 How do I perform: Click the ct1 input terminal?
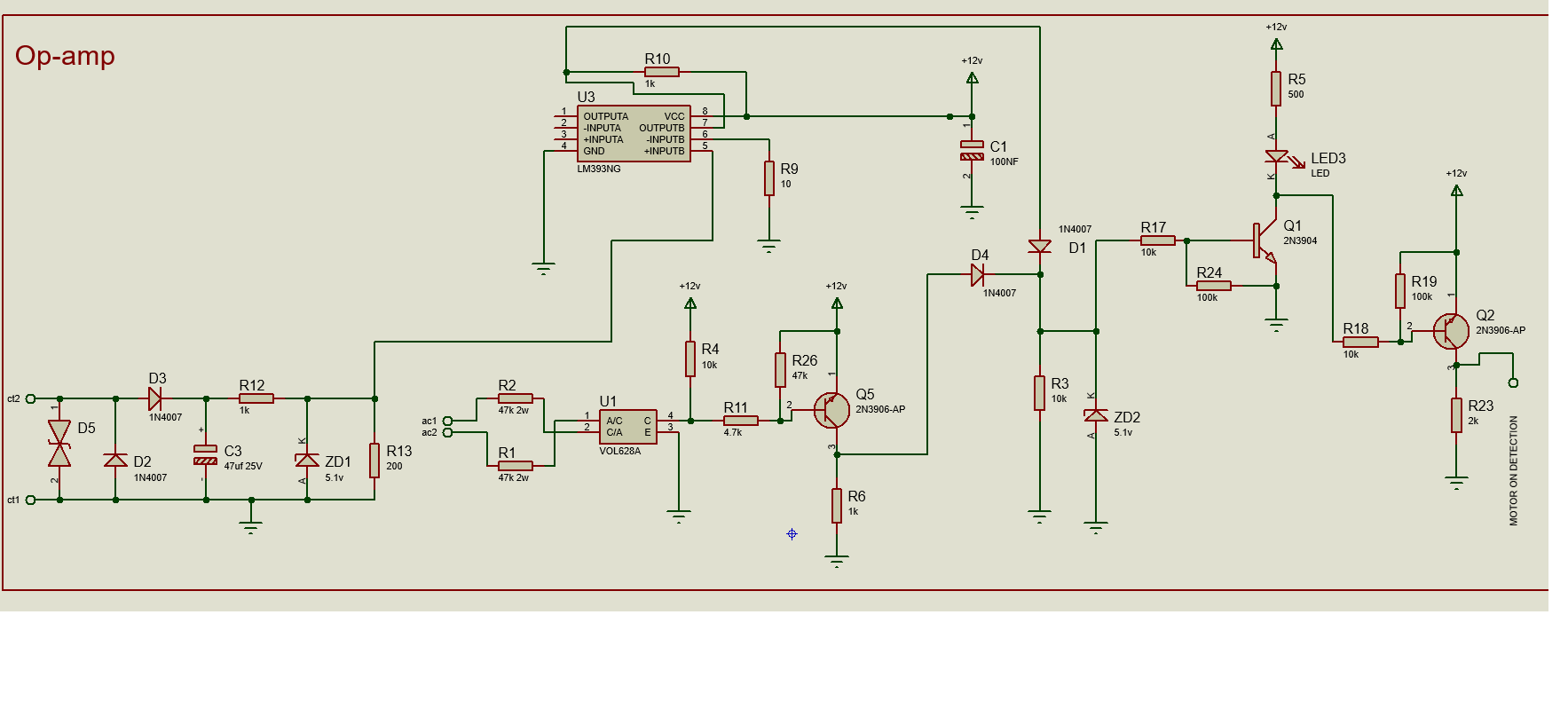pyautogui.click(x=29, y=500)
